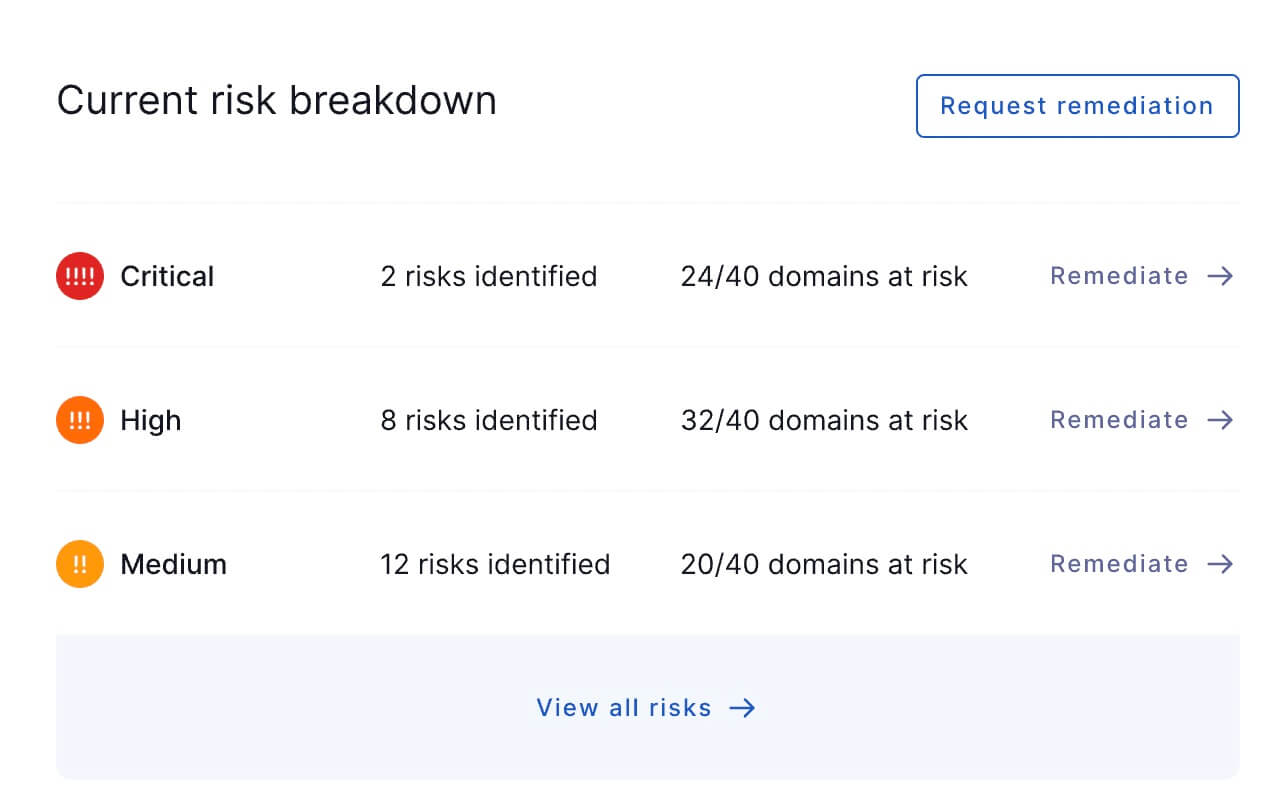Select the High severity label

click(x=151, y=420)
